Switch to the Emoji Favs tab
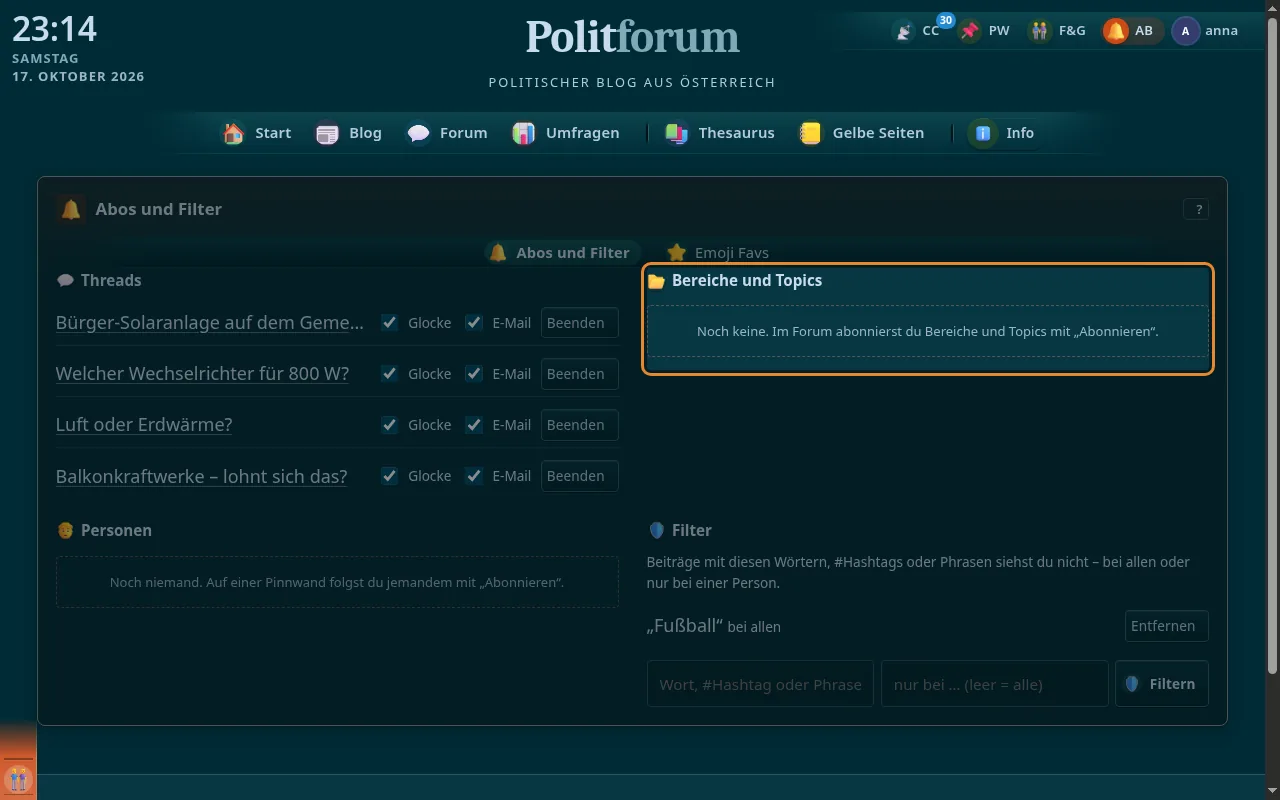 point(720,253)
